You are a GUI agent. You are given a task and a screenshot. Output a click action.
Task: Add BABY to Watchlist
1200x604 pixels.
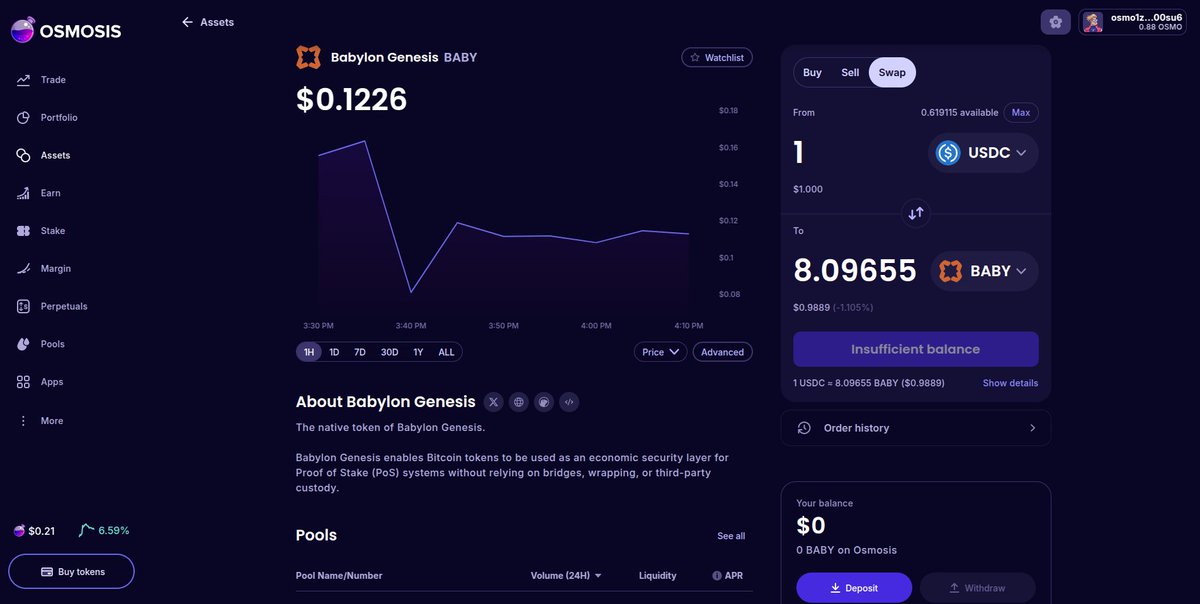(717, 58)
